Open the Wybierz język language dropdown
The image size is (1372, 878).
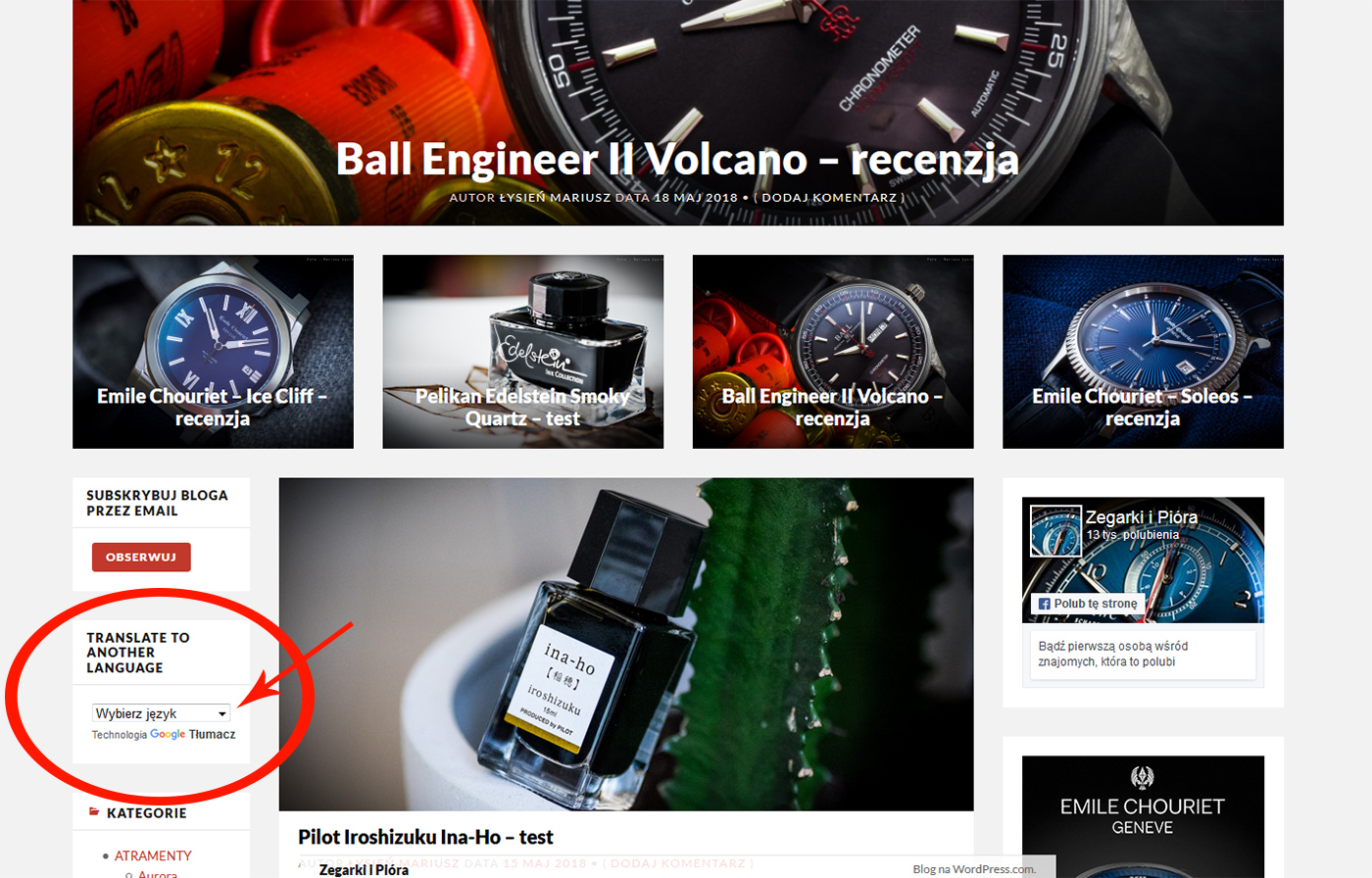(x=161, y=713)
